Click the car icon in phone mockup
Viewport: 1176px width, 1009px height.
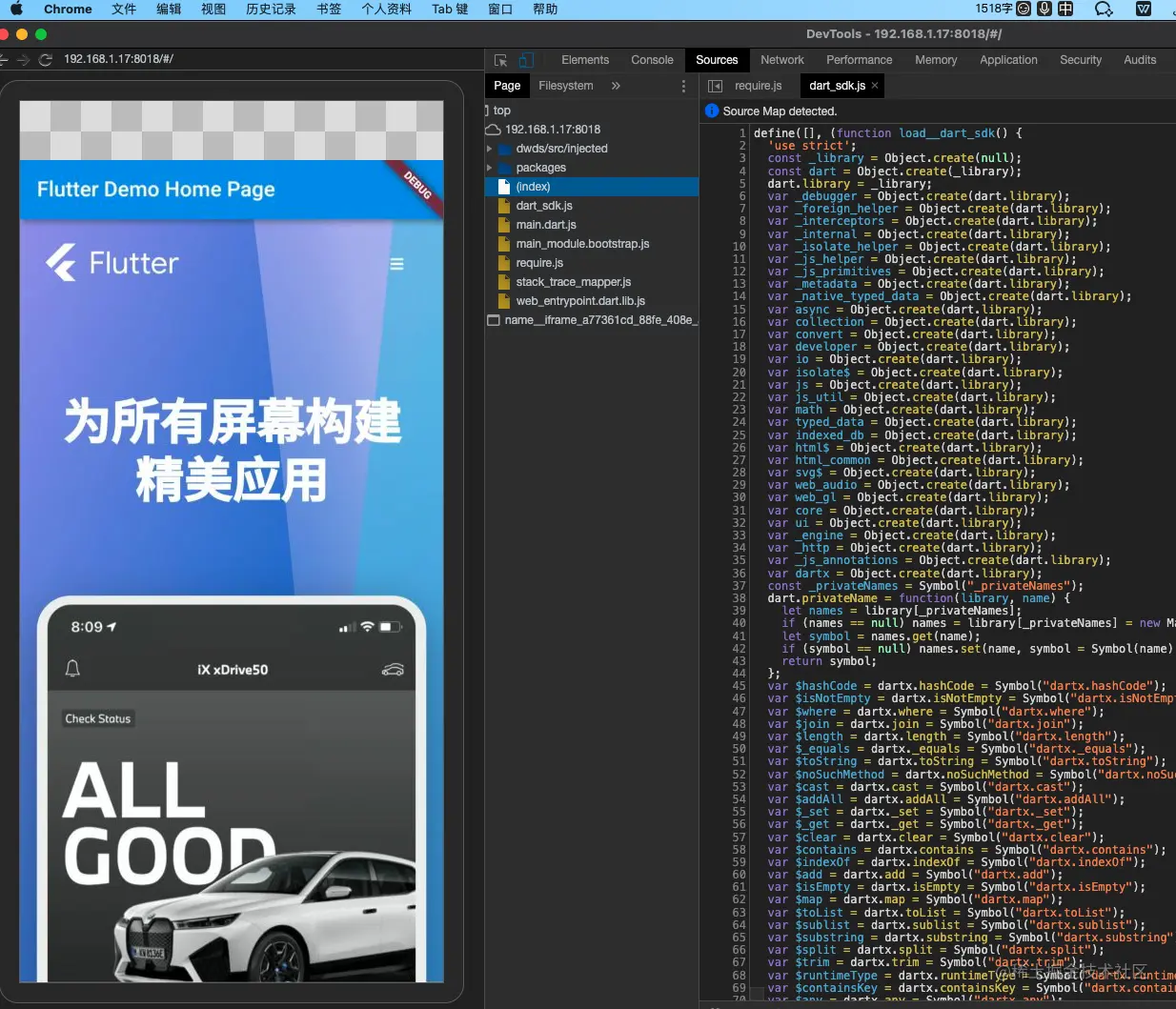[393, 669]
